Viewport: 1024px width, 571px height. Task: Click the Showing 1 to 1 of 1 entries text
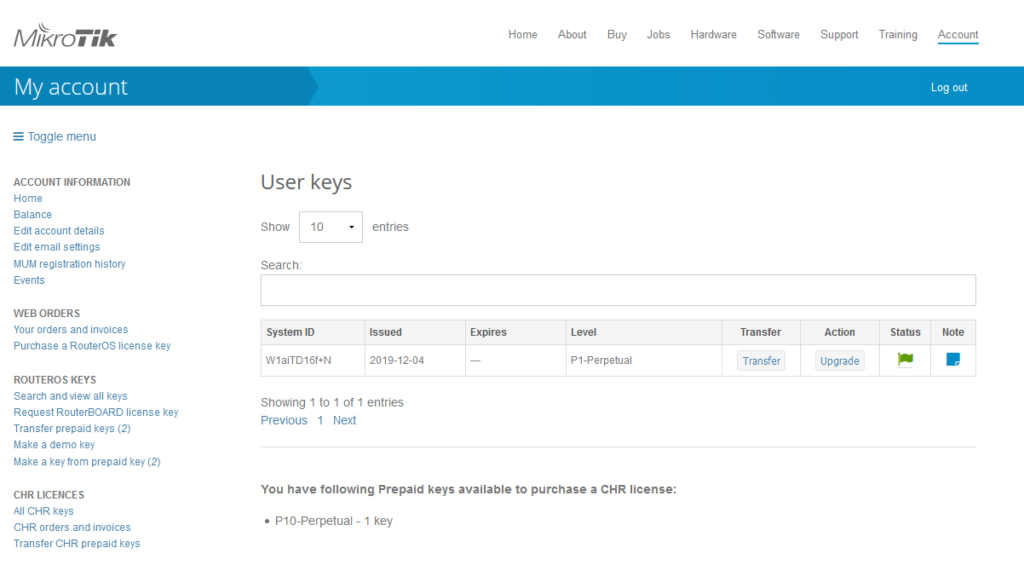(332, 402)
